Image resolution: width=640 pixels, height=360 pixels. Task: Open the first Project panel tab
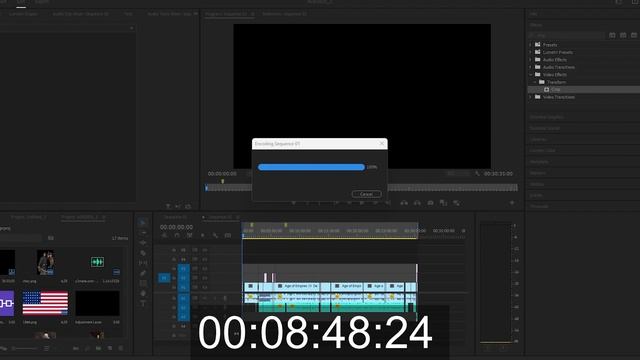tap(29, 217)
